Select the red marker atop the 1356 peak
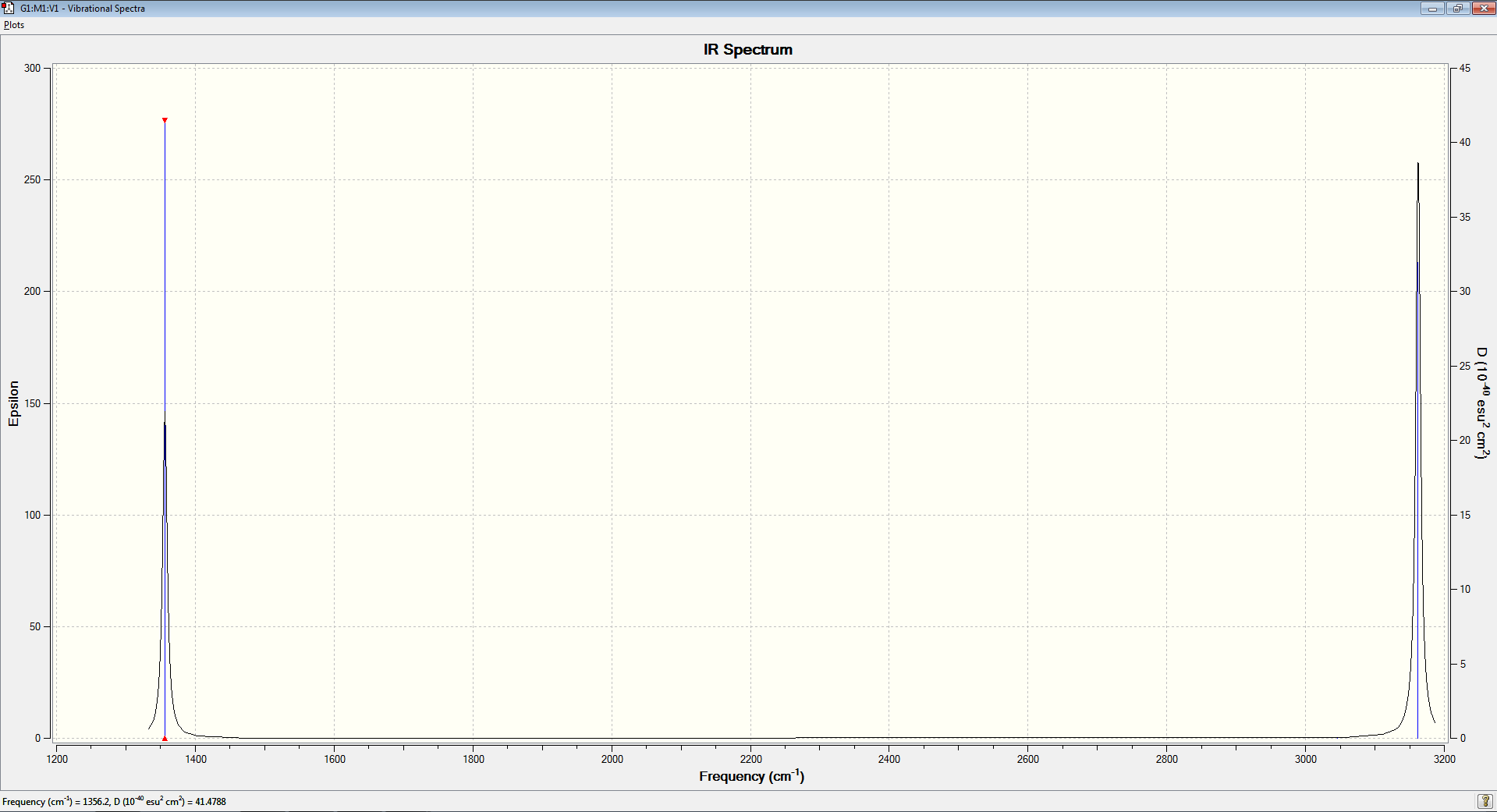 165,120
